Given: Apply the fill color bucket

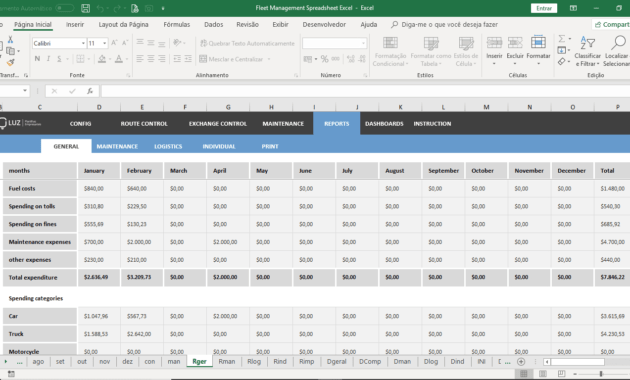Looking at the screenshot, I should [102, 59].
